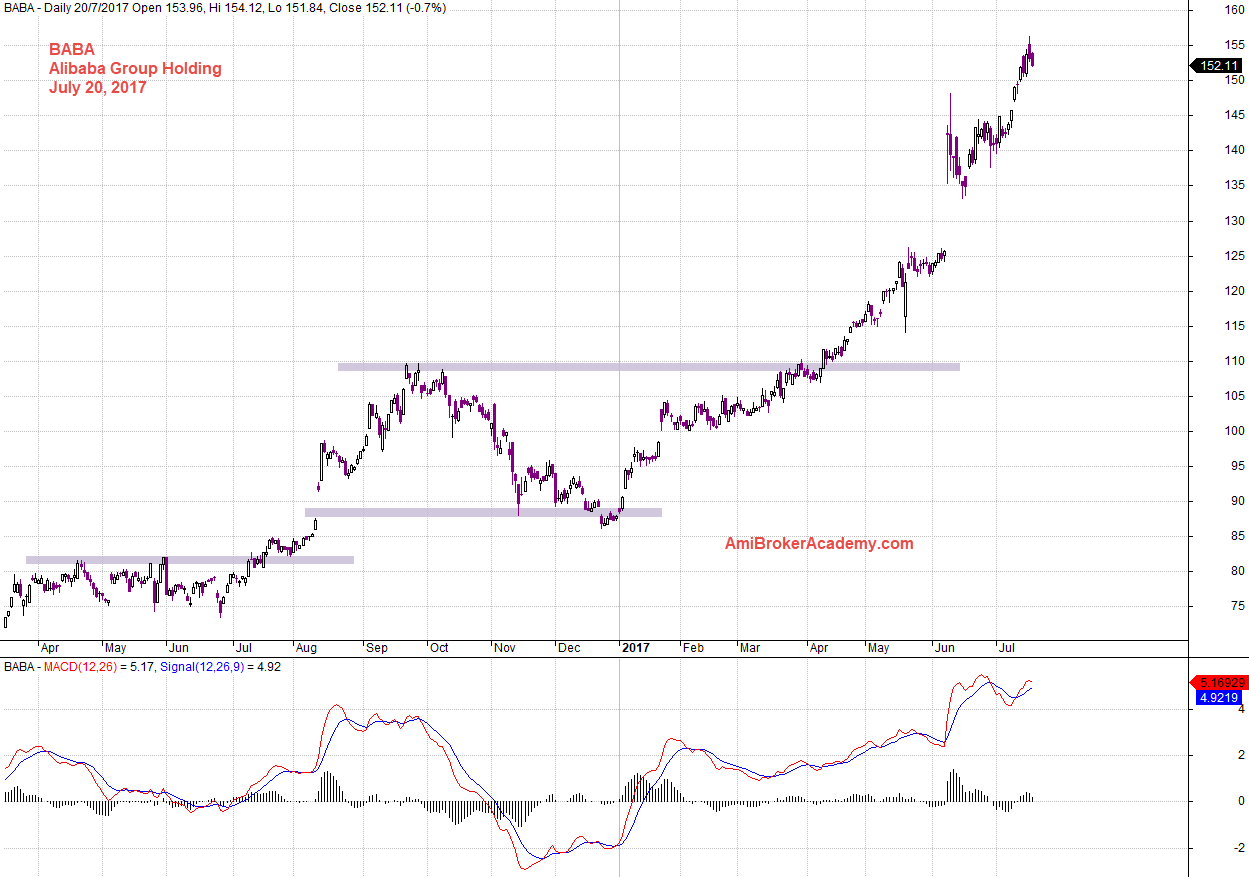Viewport: 1249px width, 877px height.
Task: Select the red BABA ticker annotation
Action: point(72,49)
